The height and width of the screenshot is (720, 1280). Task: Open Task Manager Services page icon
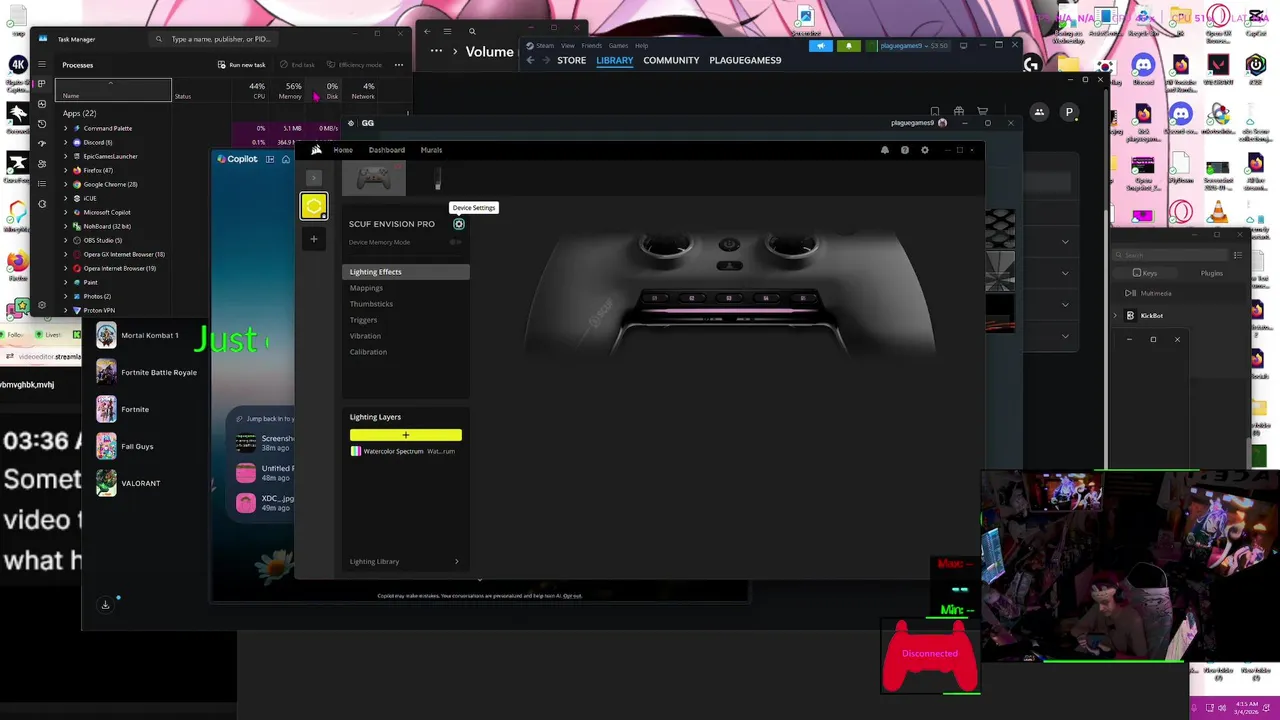(x=41, y=204)
